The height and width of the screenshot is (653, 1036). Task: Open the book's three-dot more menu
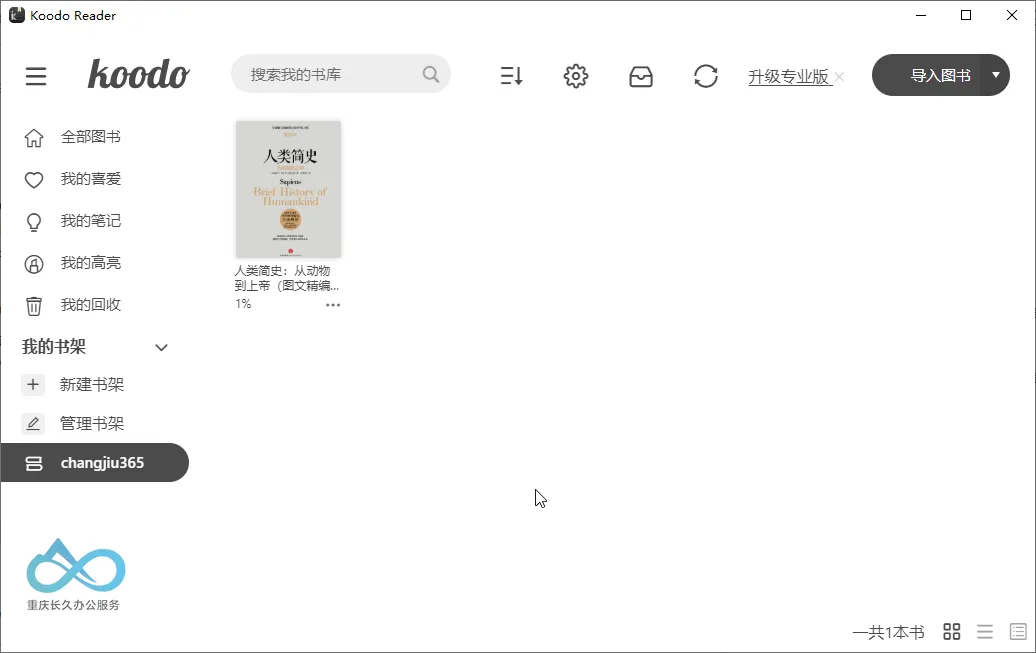(333, 305)
